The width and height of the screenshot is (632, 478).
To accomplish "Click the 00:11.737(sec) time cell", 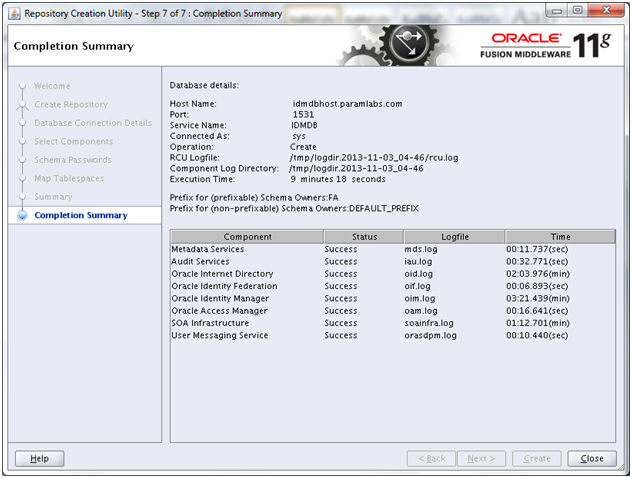I will [537, 249].
